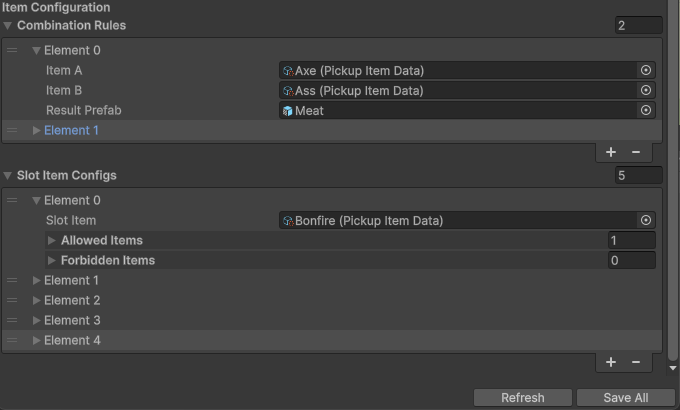Click the Allowed Items count field

(x=631, y=240)
